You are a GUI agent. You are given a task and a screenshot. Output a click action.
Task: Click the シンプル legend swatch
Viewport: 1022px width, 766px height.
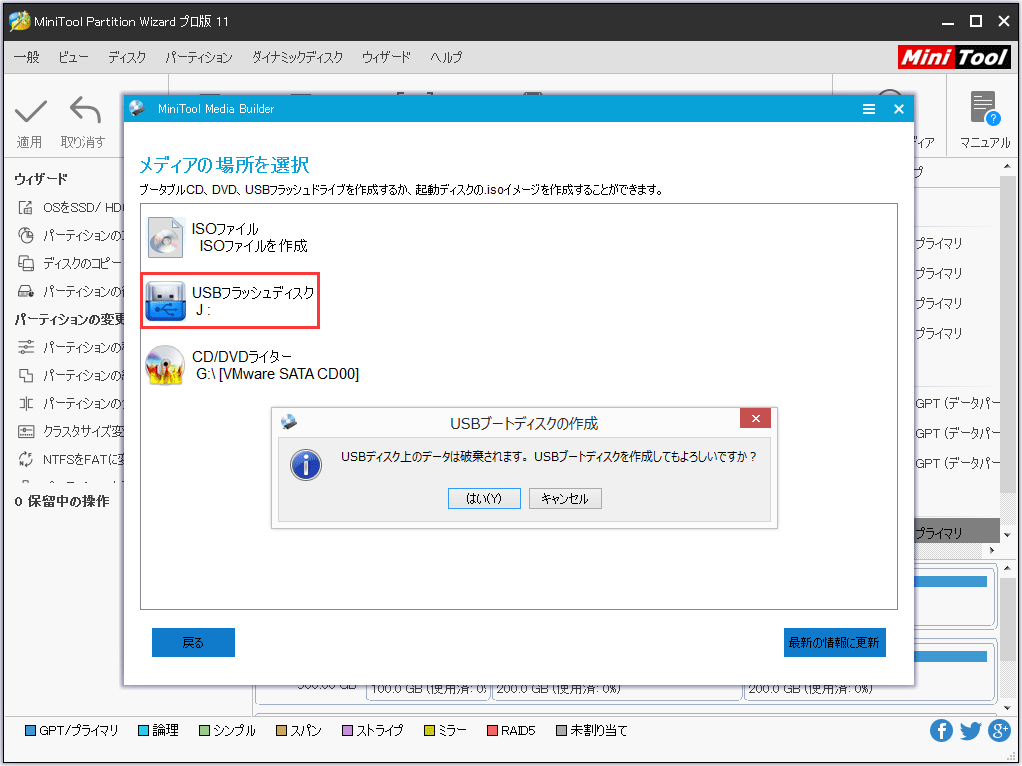point(204,731)
